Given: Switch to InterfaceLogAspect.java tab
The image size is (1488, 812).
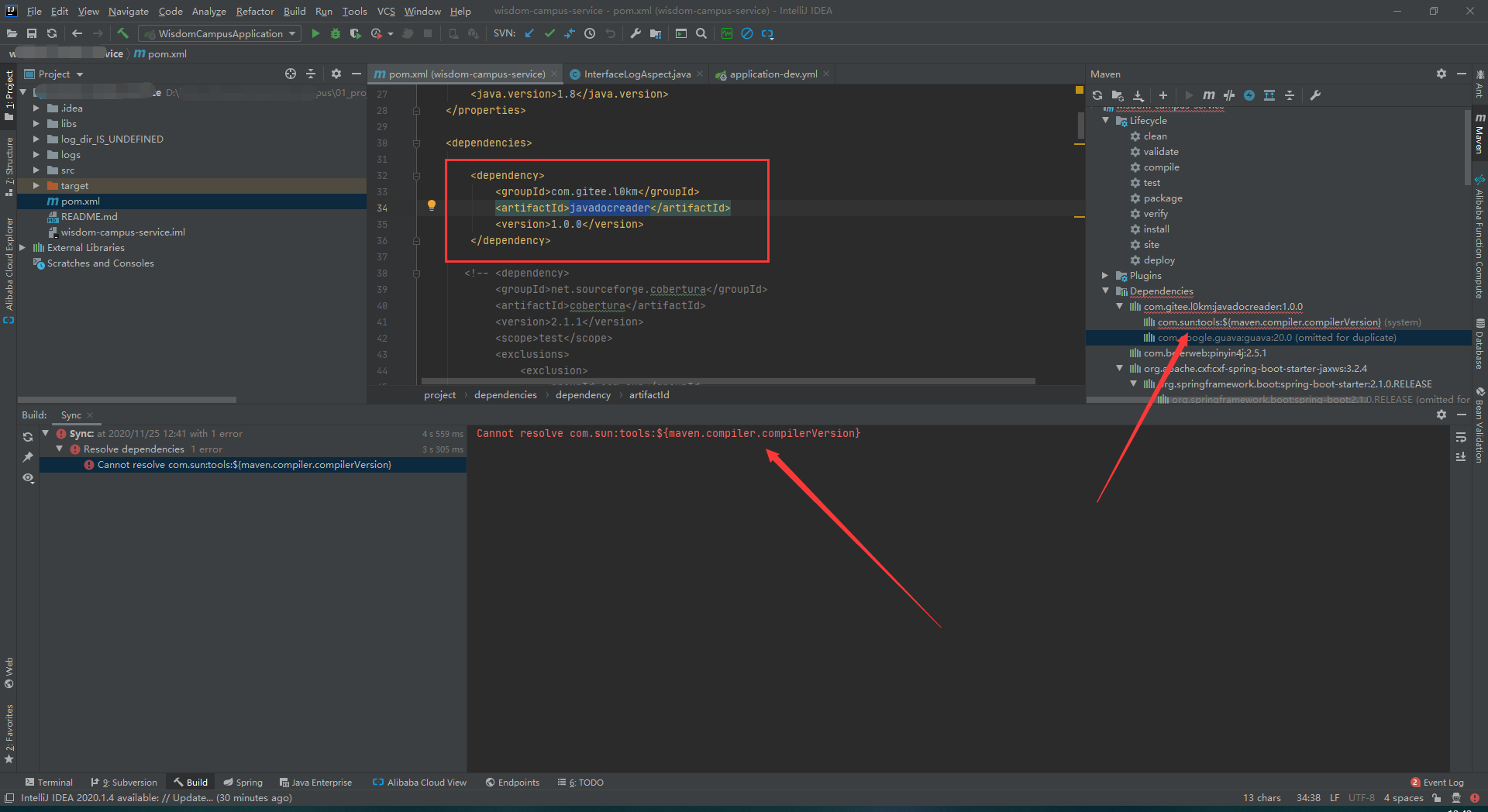Looking at the screenshot, I should point(636,74).
